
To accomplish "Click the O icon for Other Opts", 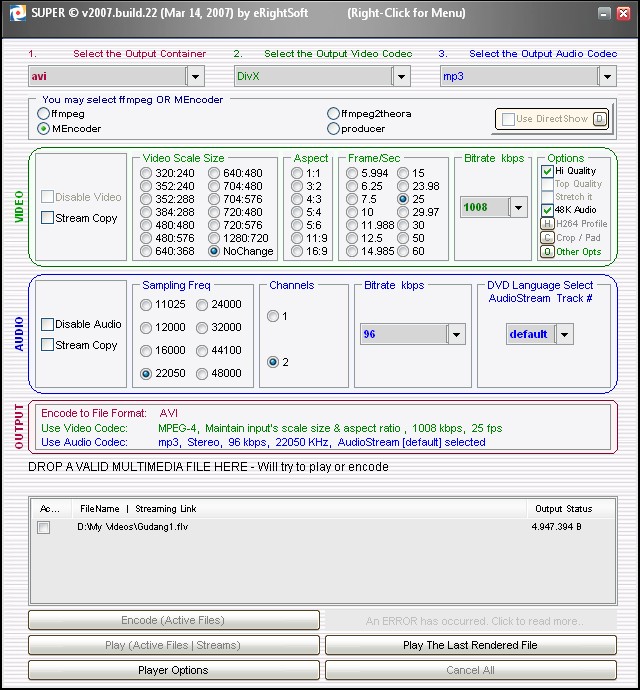I will tap(547, 252).
